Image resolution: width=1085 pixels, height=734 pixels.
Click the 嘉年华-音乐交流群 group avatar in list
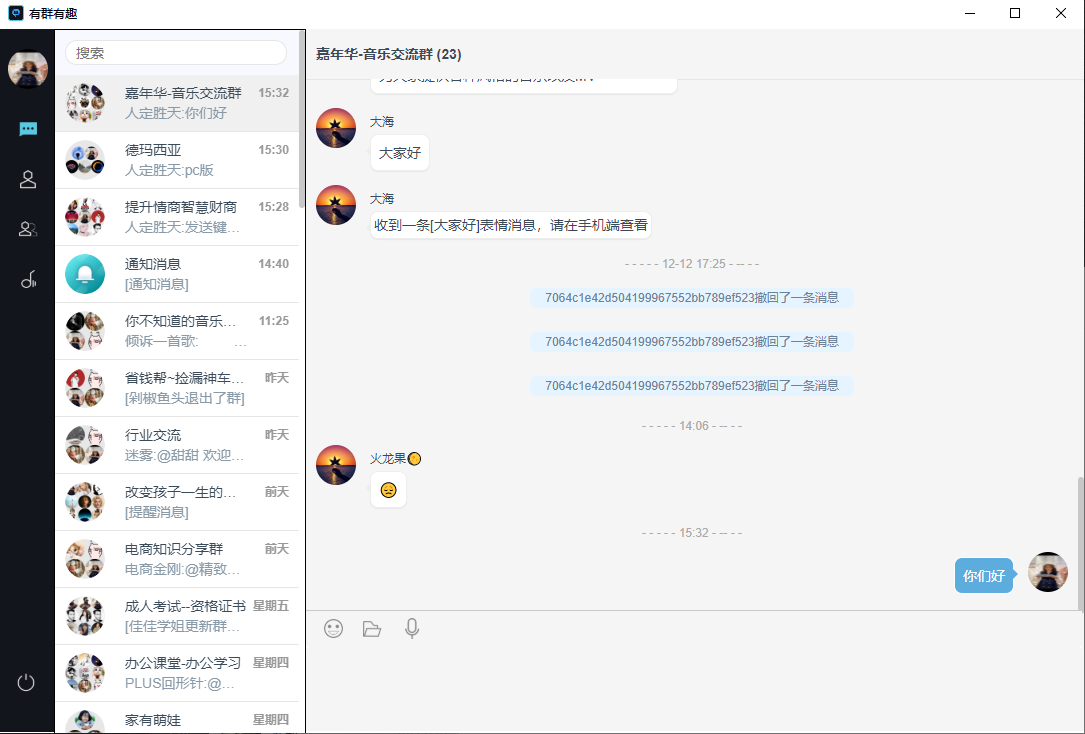point(85,103)
